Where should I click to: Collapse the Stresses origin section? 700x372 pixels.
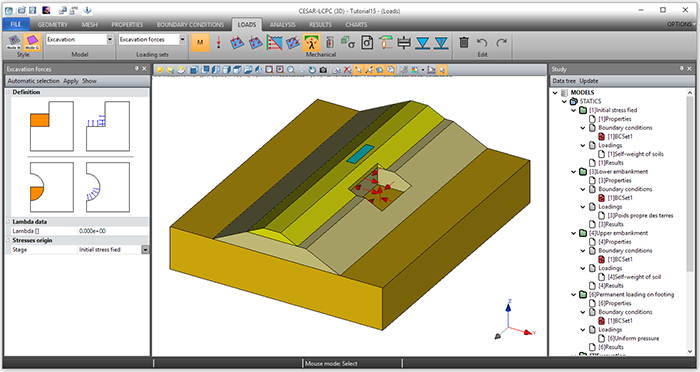point(8,240)
